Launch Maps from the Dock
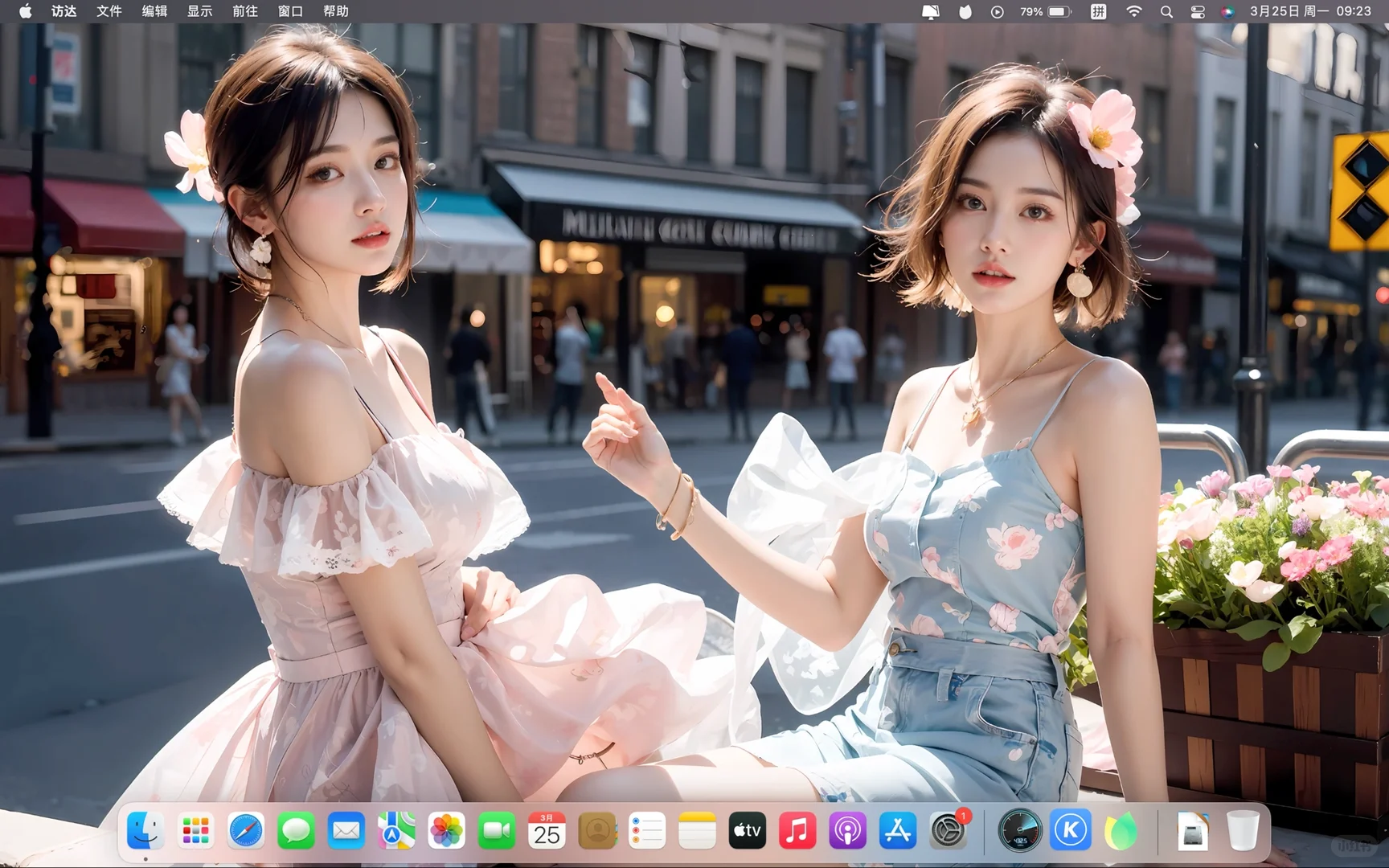Image resolution: width=1389 pixels, height=868 pixels. click(396, 830)
